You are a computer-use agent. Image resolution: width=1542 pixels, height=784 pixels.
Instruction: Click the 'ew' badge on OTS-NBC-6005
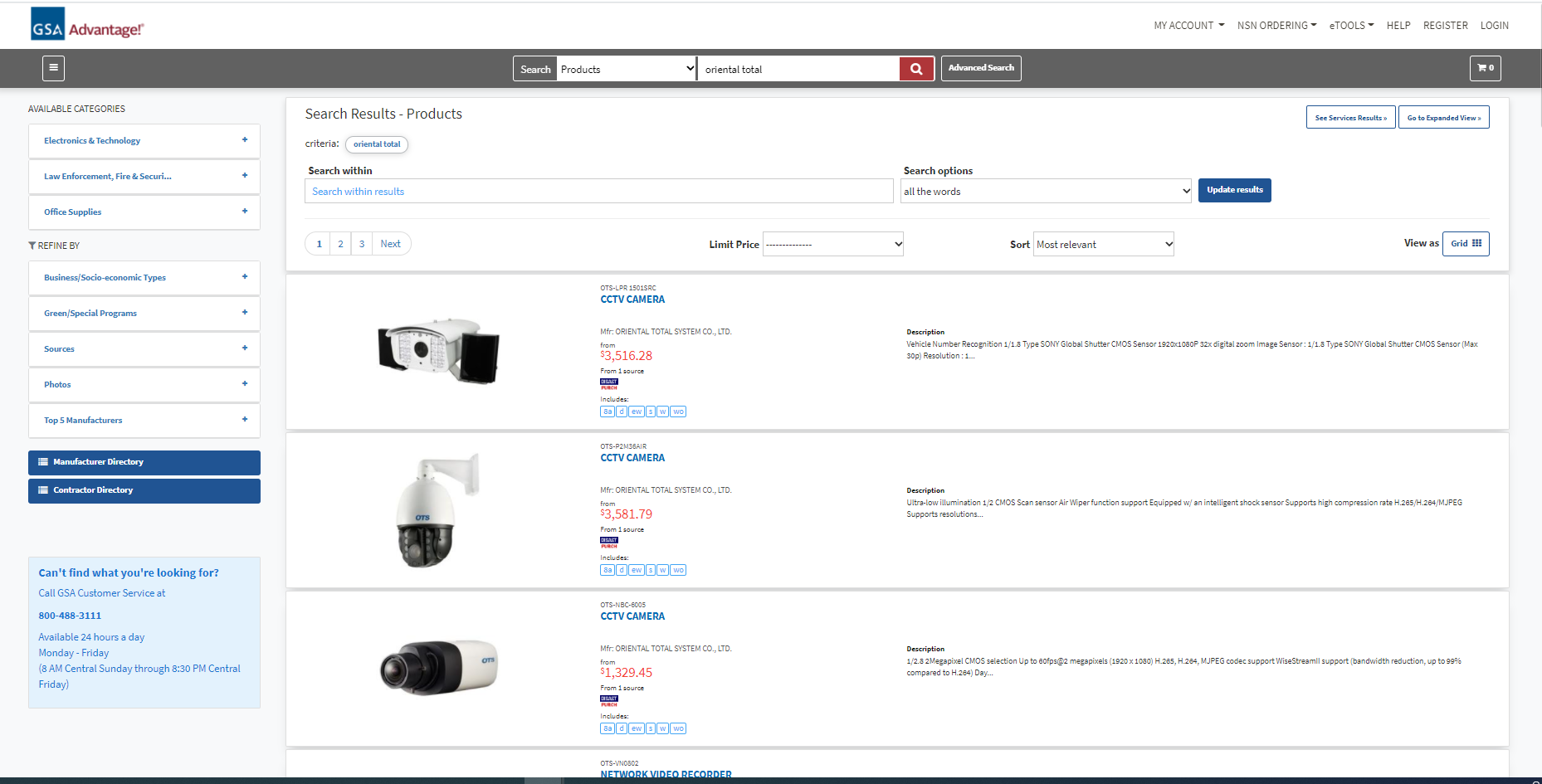click(637, 728)
